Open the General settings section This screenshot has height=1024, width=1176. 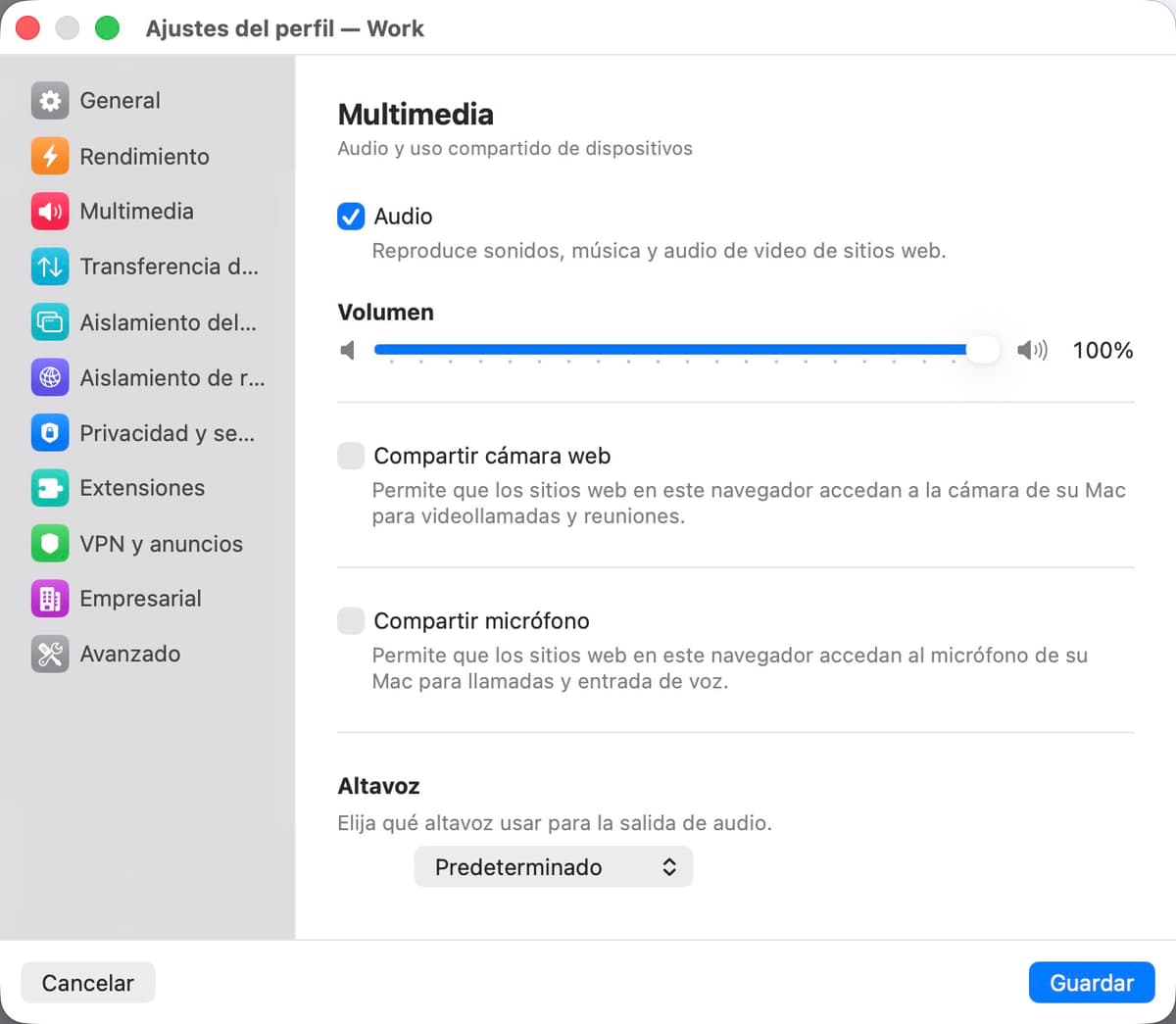tap(149, 100)
